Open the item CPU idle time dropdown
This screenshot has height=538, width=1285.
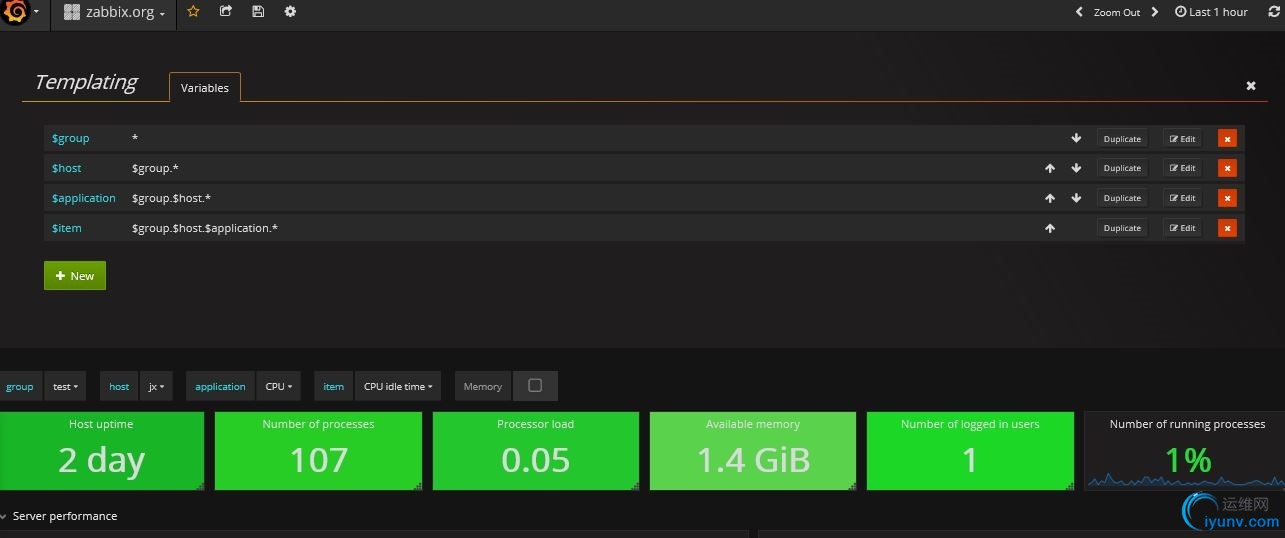coord(398,386)
